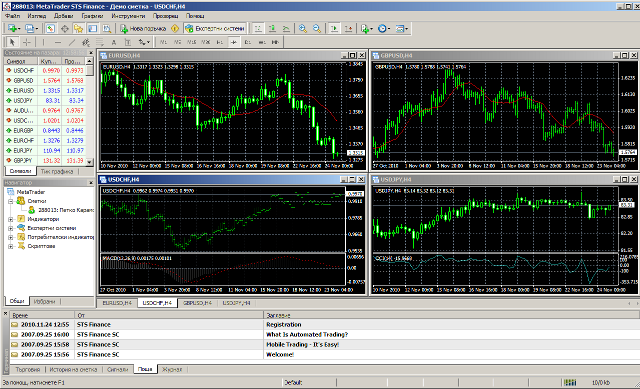640x389 pixels.
Task: Set timeframe to M15
Action: tap(191, 42)
